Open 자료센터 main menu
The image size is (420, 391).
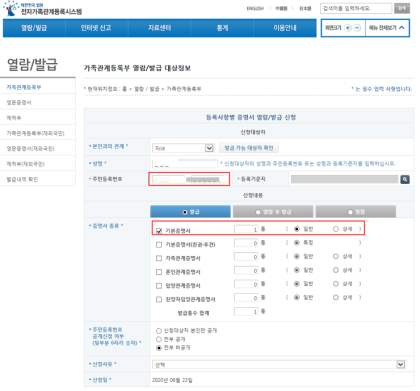159,28
